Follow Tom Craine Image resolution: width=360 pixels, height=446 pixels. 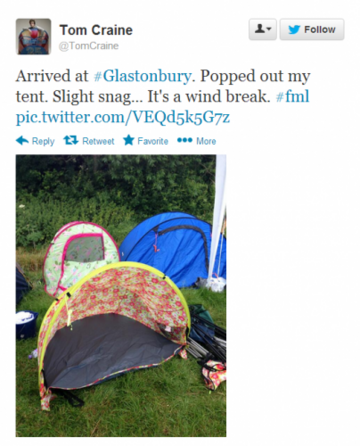coord(312,30)
